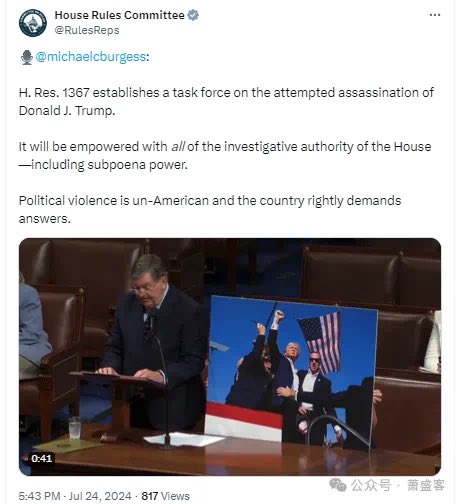Click the paragraph mentioning H. Res. 1367
The image size is (460, 504).
tap(226, 102)
